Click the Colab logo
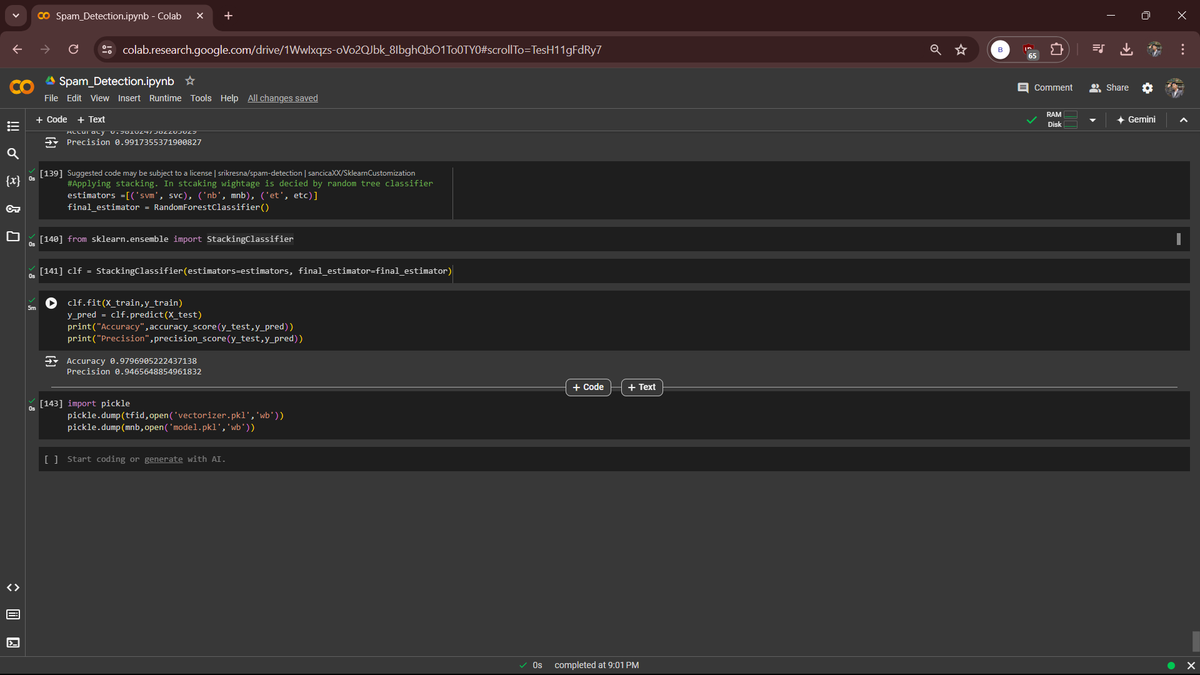Viewport: 1200px width, 675px height. [x=21, y=88]
